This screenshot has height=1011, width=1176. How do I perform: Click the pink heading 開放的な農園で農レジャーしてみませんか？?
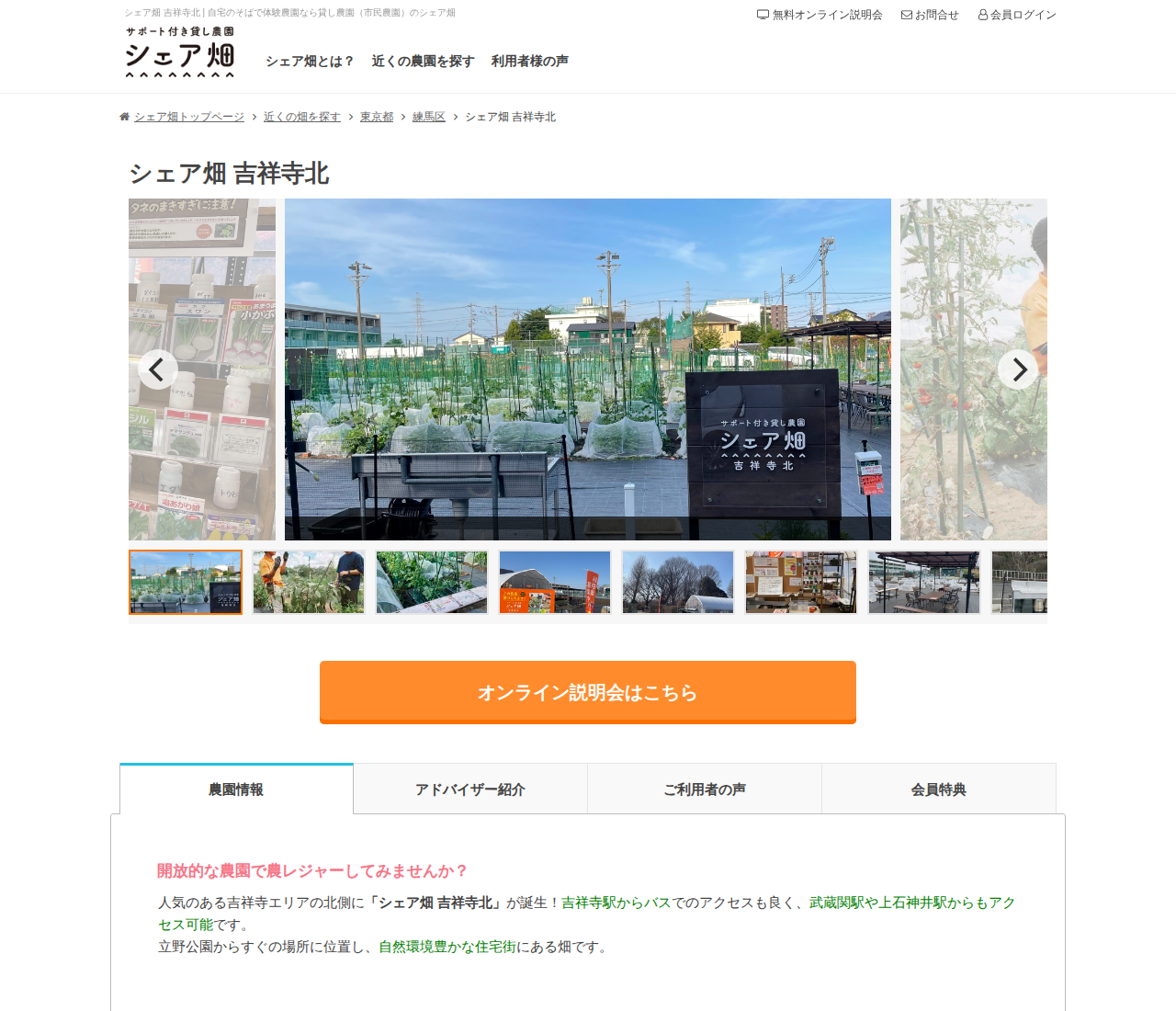[312, 870]
